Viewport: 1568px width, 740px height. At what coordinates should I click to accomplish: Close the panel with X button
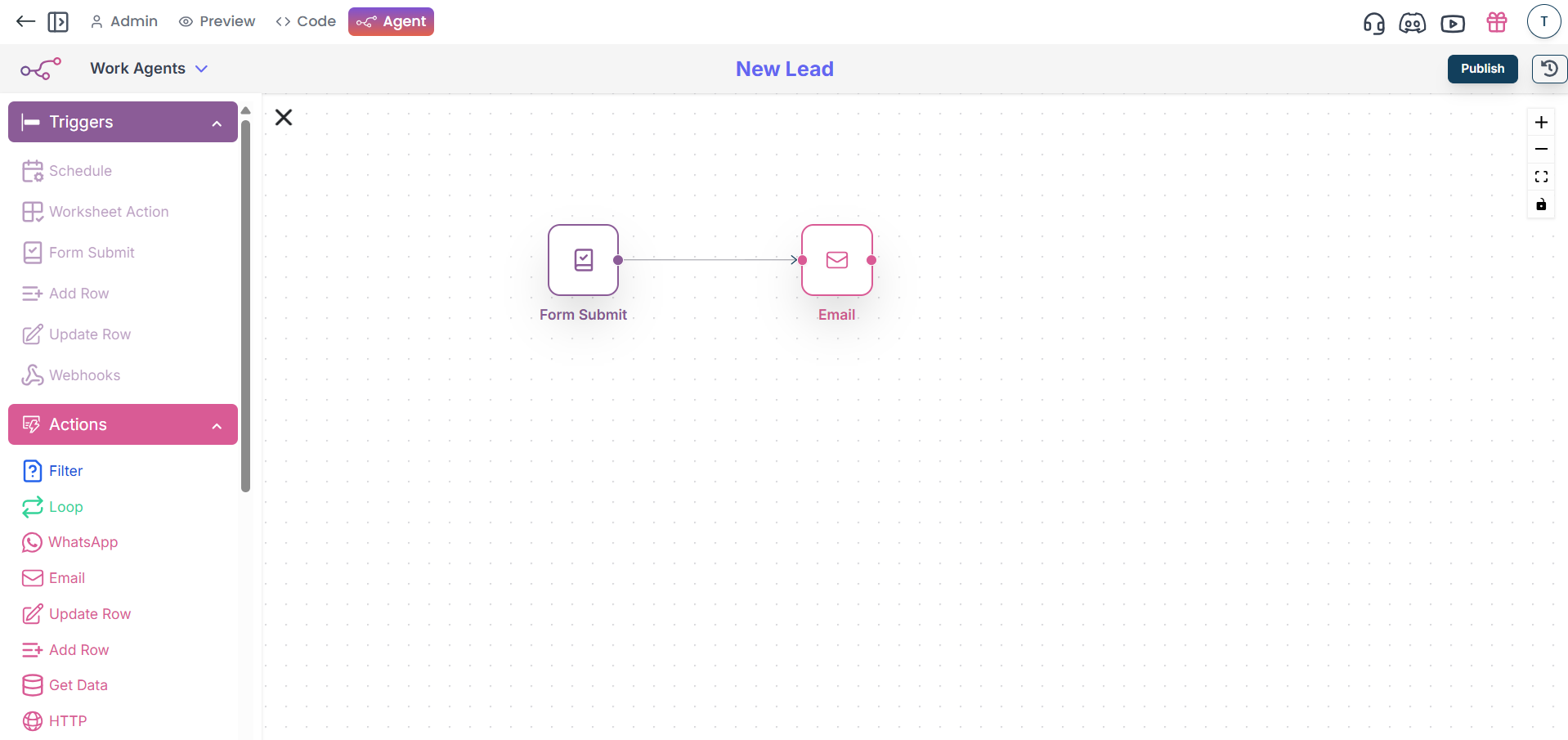[x=284, y=118]
